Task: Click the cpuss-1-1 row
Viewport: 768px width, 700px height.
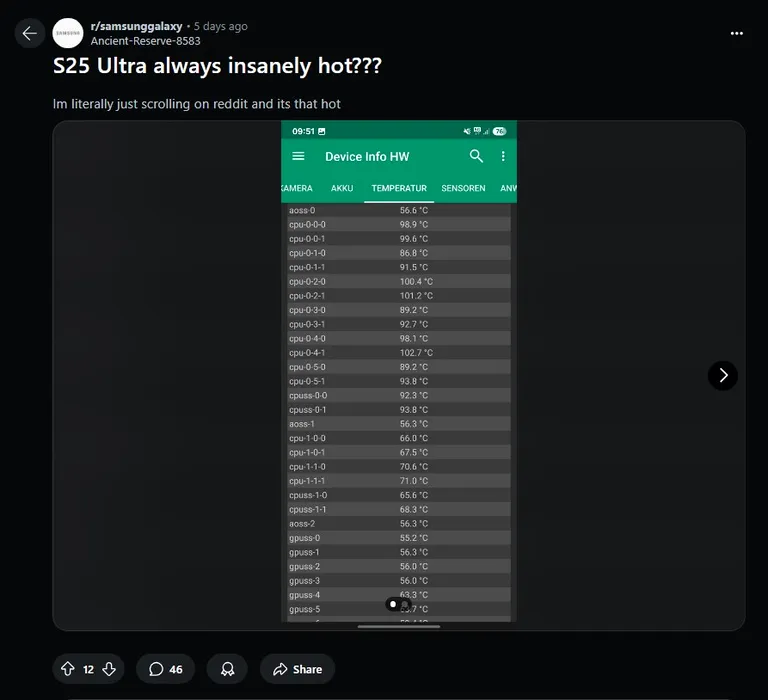Action: tap(399, 509)
